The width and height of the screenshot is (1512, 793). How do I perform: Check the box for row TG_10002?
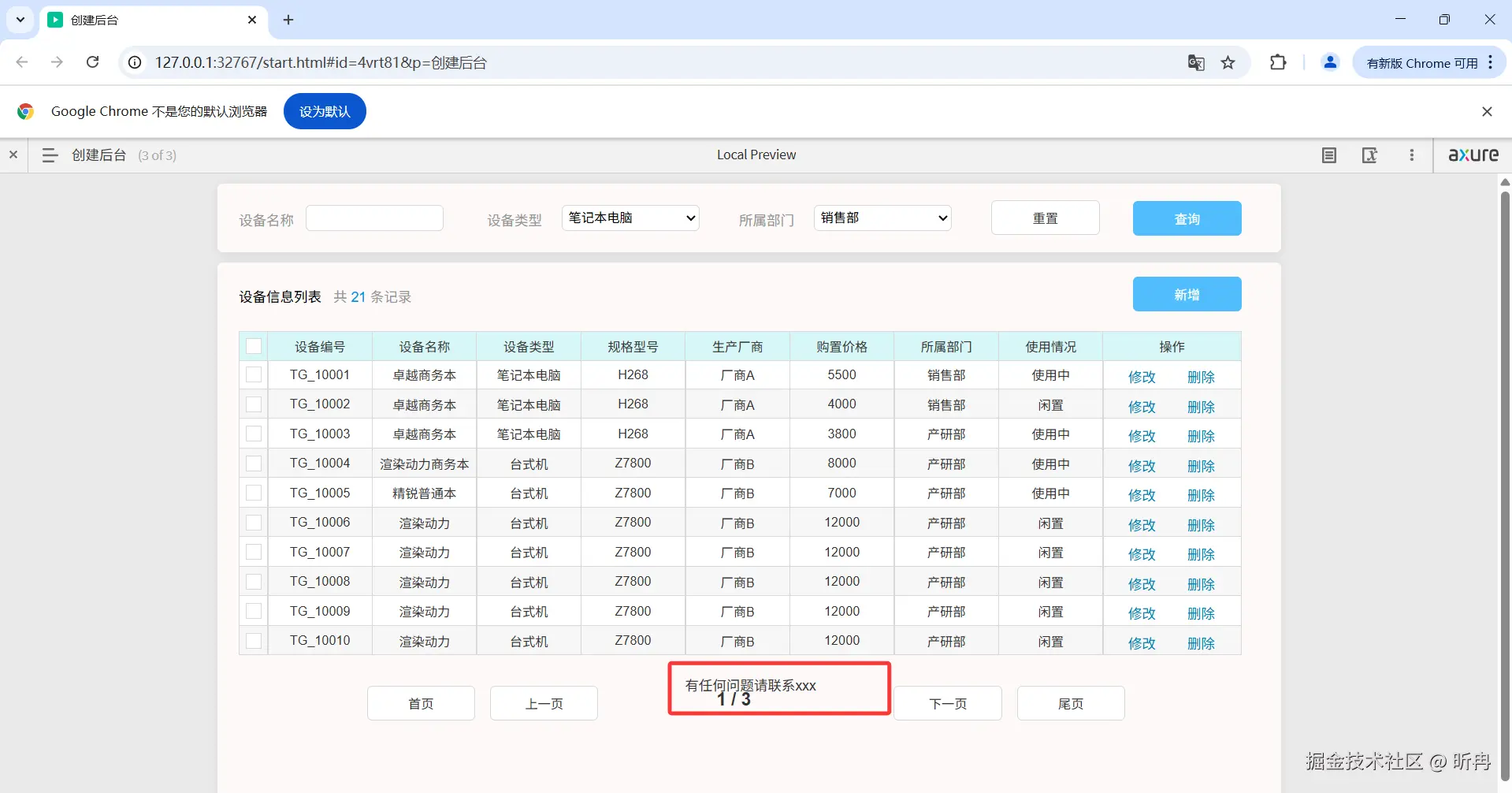pyautogui.click(x=254, y=404)
